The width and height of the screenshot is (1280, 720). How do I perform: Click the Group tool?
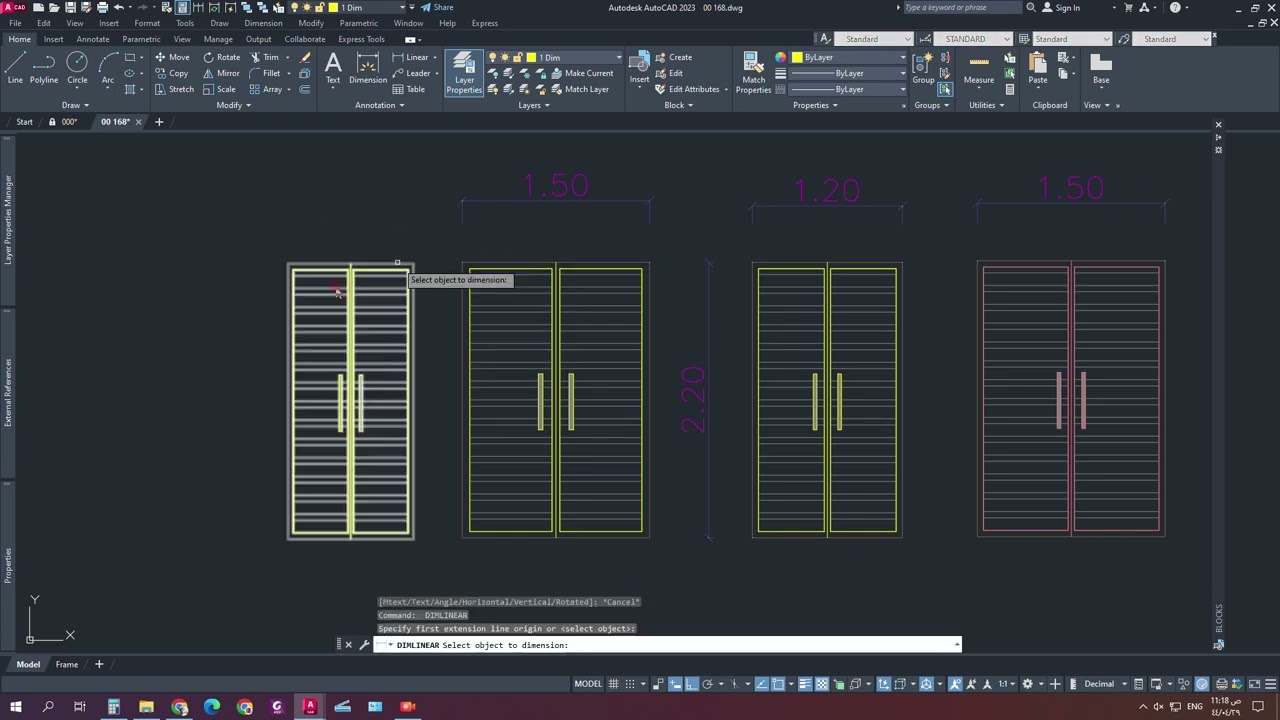click(923, 68)
